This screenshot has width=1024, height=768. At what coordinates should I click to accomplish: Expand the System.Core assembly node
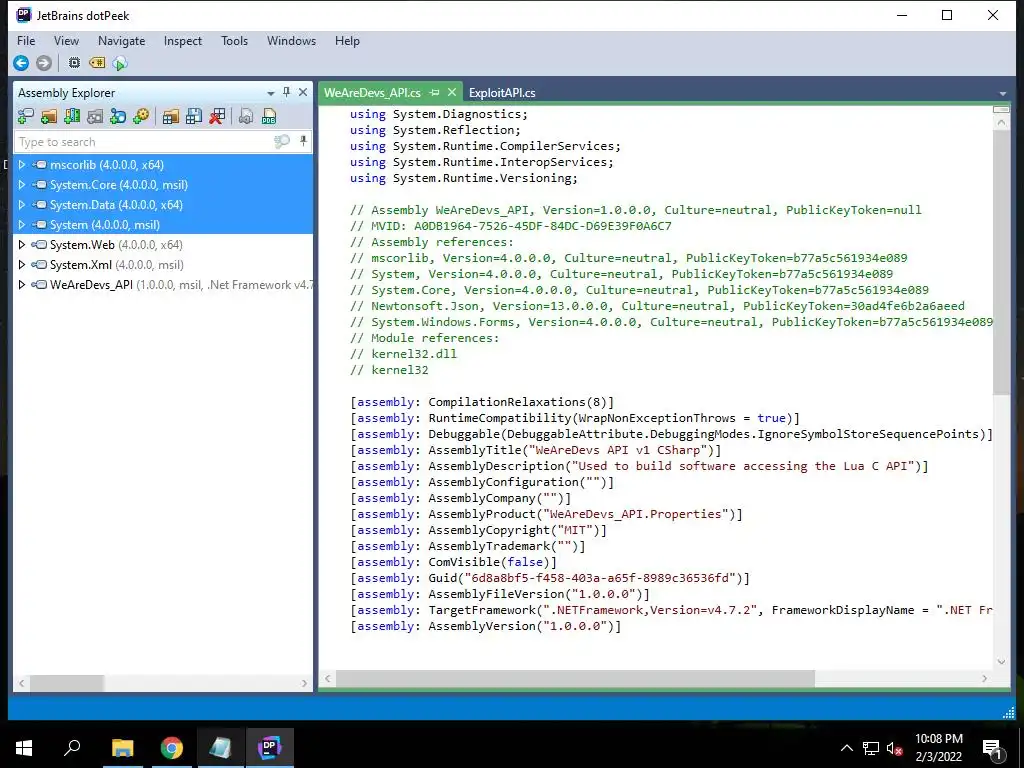coord(22,185)
